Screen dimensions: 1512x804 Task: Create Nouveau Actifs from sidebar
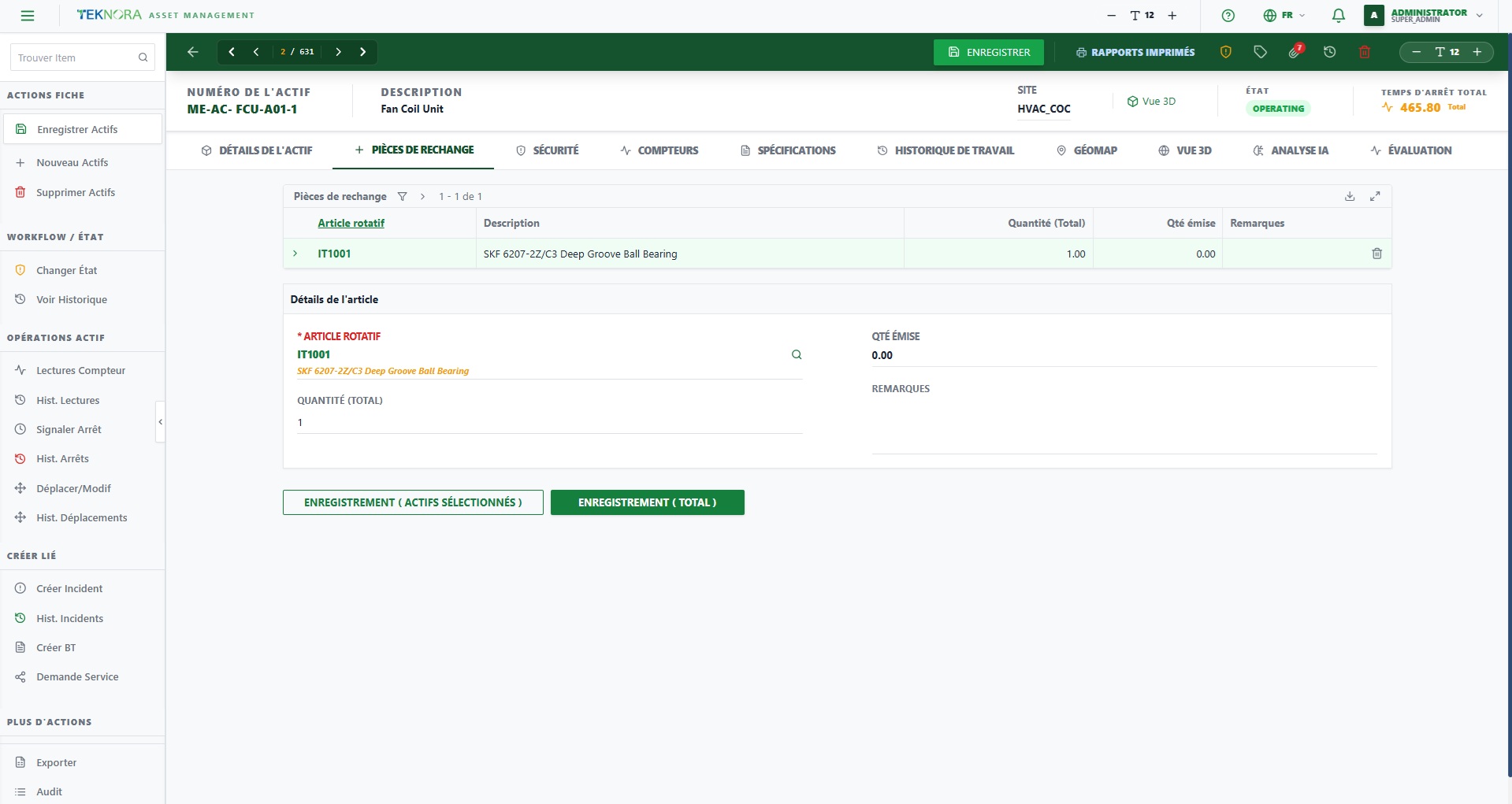[72, 162]
